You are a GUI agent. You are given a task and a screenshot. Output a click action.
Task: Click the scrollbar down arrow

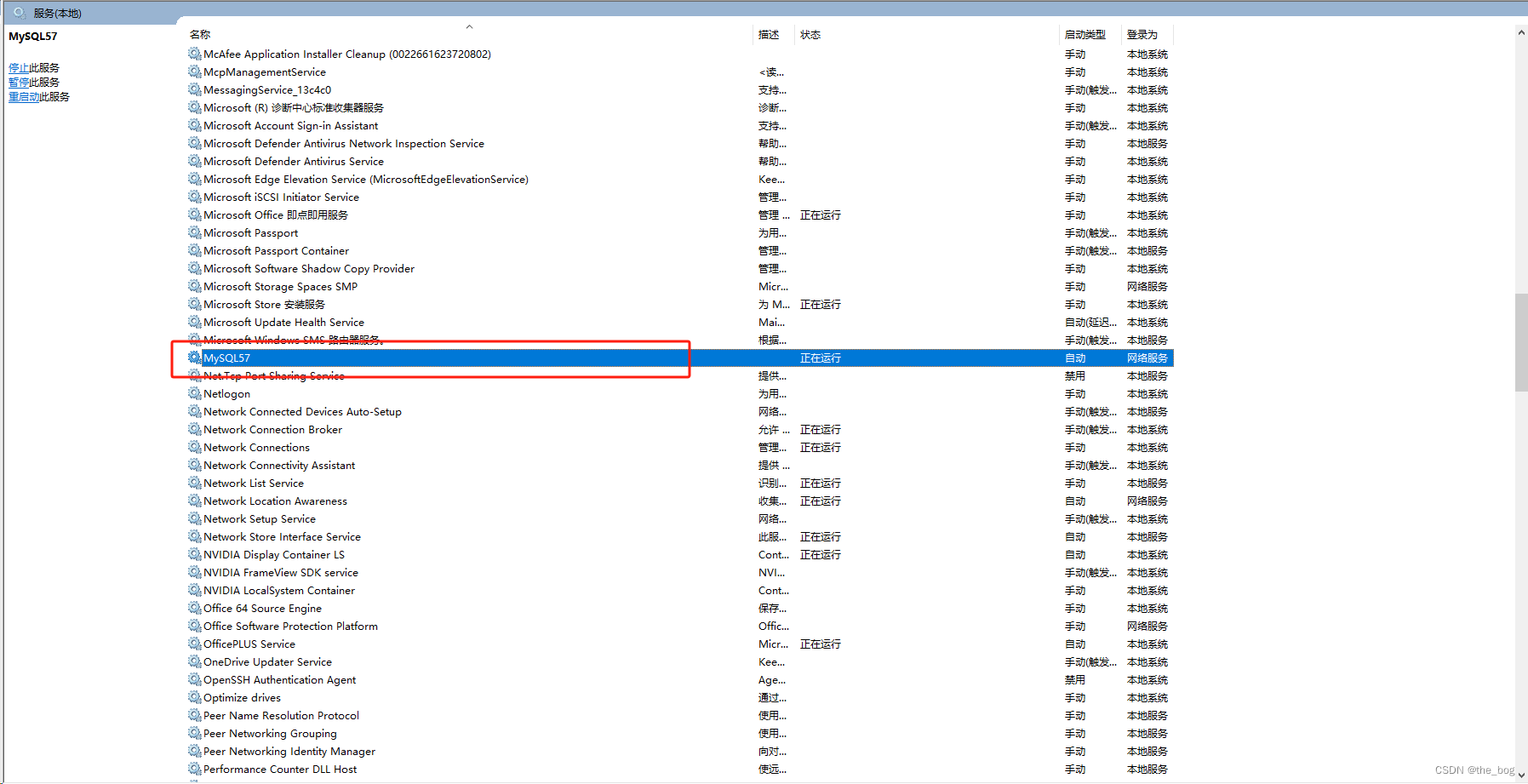click(1520, 776)
